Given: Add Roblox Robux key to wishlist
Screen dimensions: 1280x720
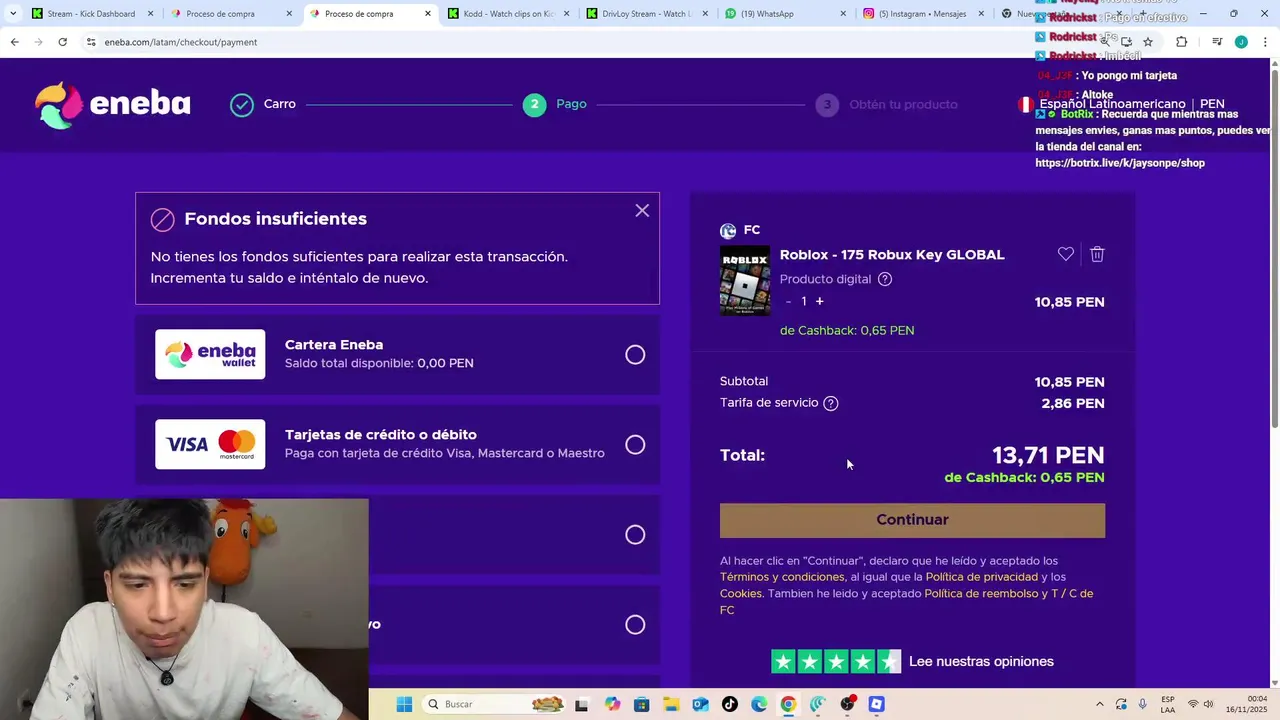Looking at the screenshot, I should (1066, 254).
